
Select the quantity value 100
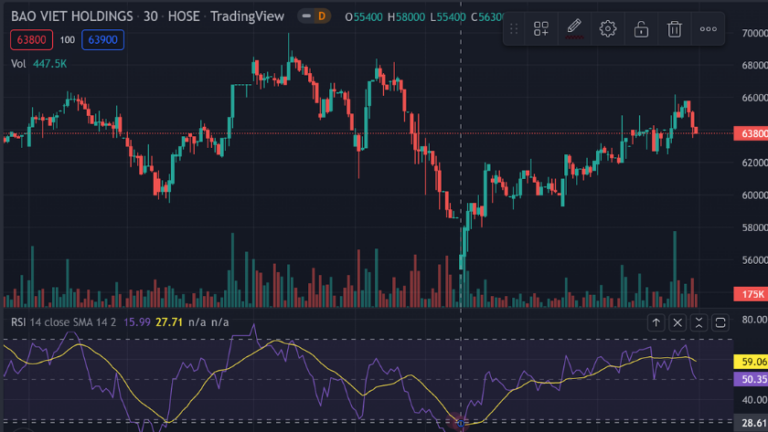[x=67, y=40]
